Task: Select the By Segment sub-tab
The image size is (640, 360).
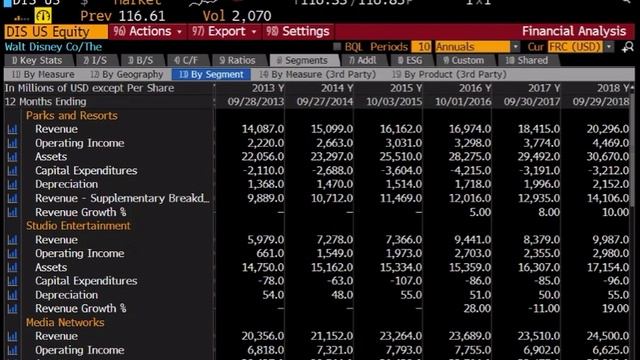Action: click(211, 74)
